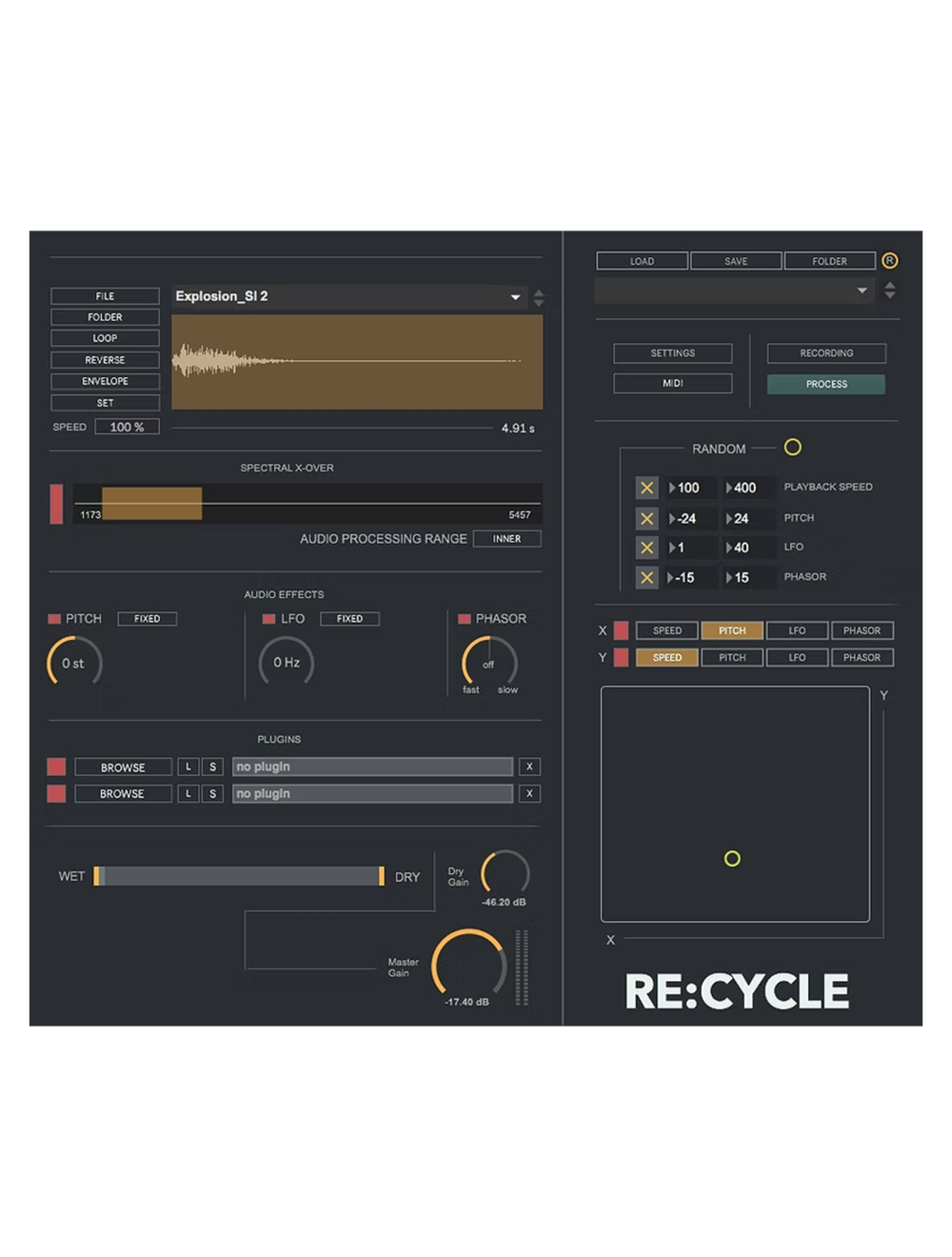This screenshot has height=1257, width=952.
Task: Click the L icon on the first plugin slot
Action: coord(188,767)
